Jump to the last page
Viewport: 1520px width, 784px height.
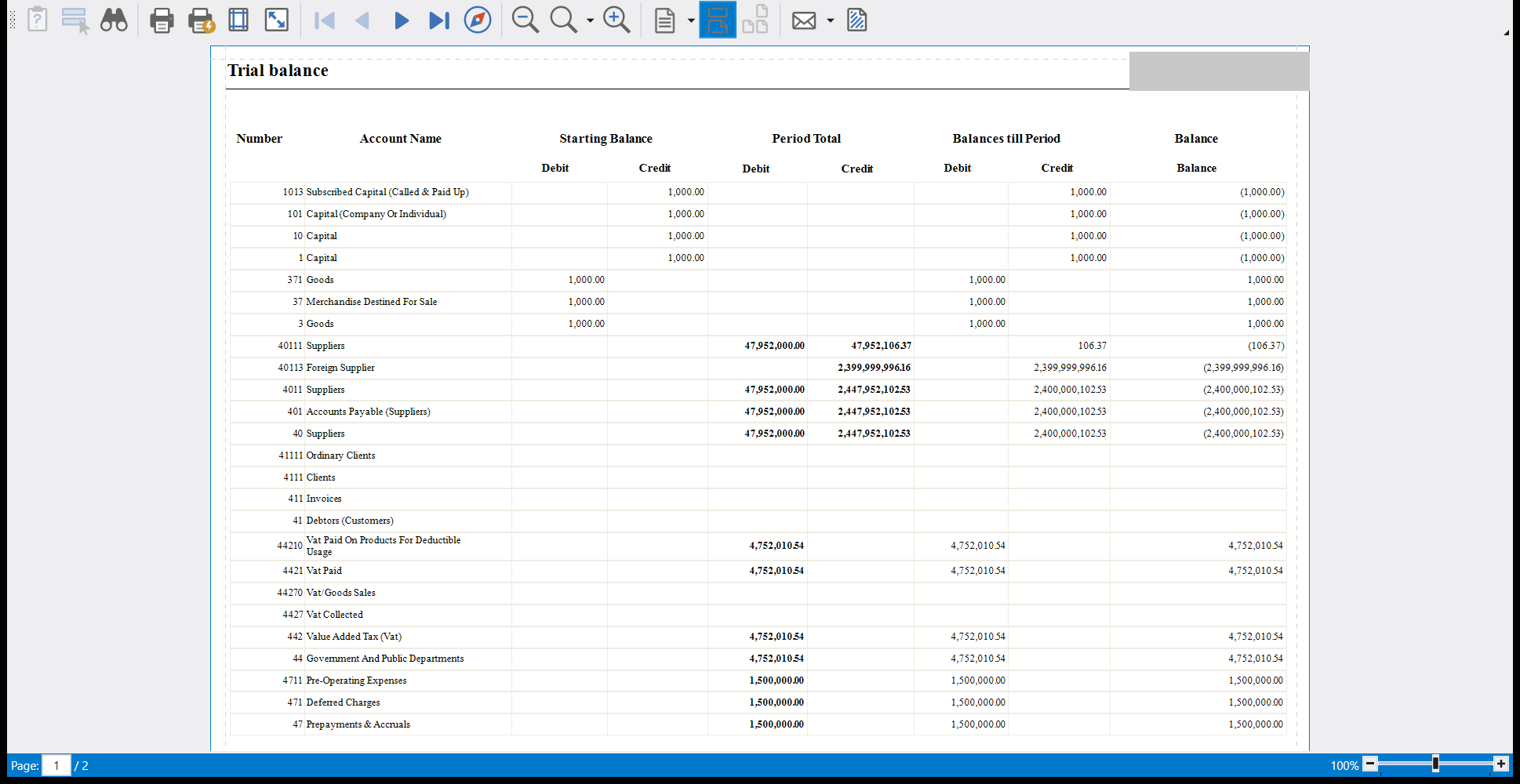click(x=439, y=20)
